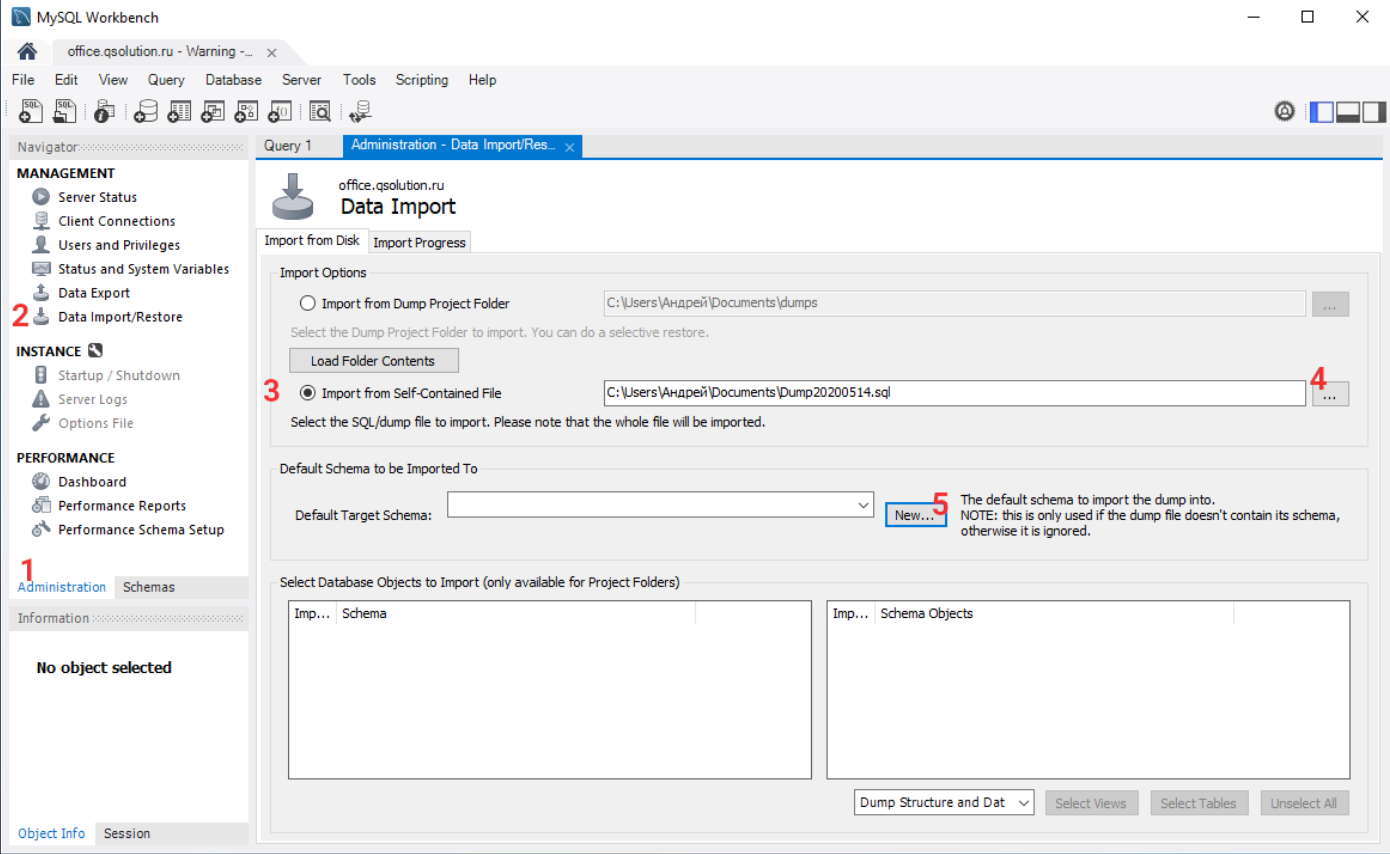This screenshot has height=854, width=1390.
Task: Open Options File
Action: click(x=95, y=423)
